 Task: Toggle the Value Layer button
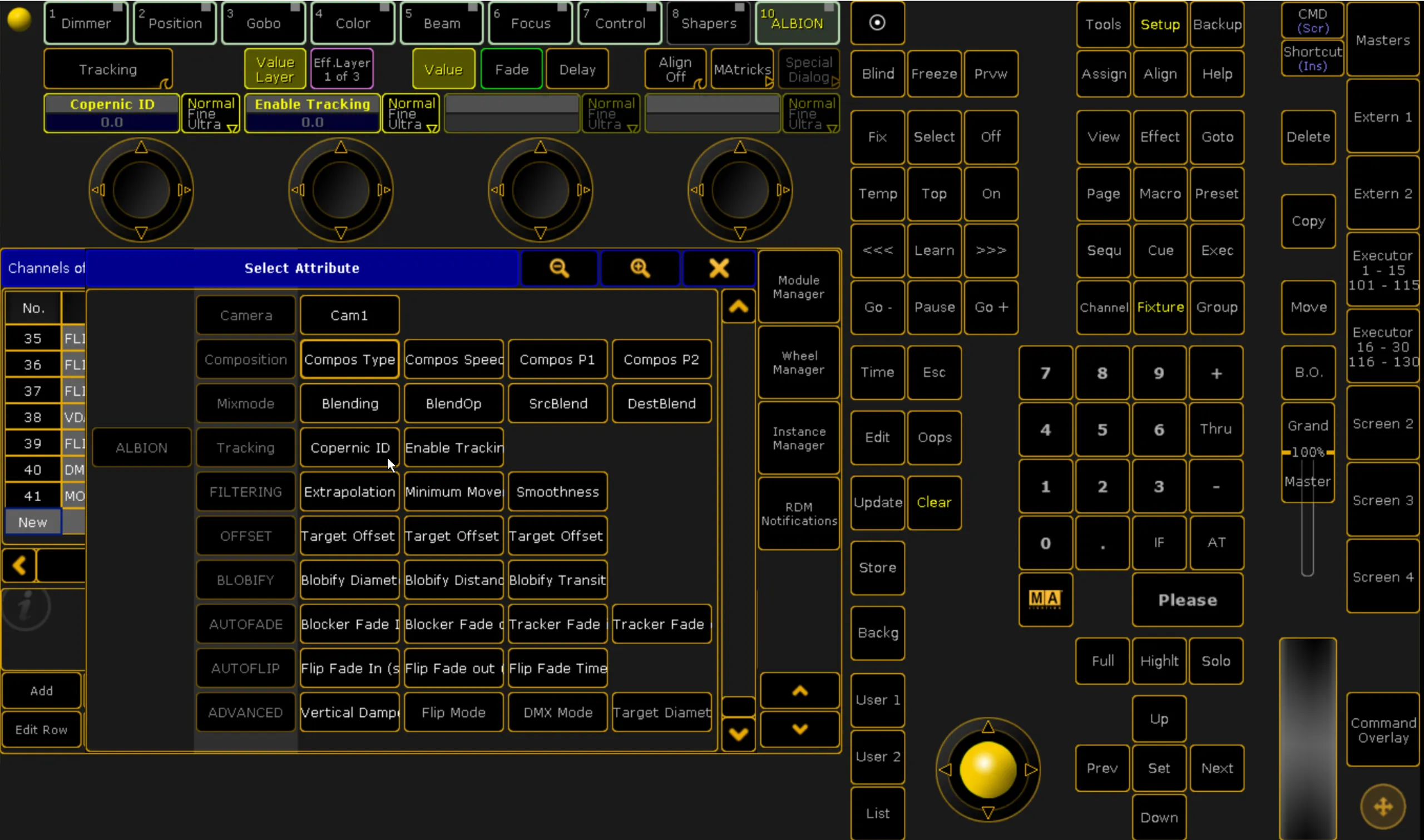[x=275, y=69]
